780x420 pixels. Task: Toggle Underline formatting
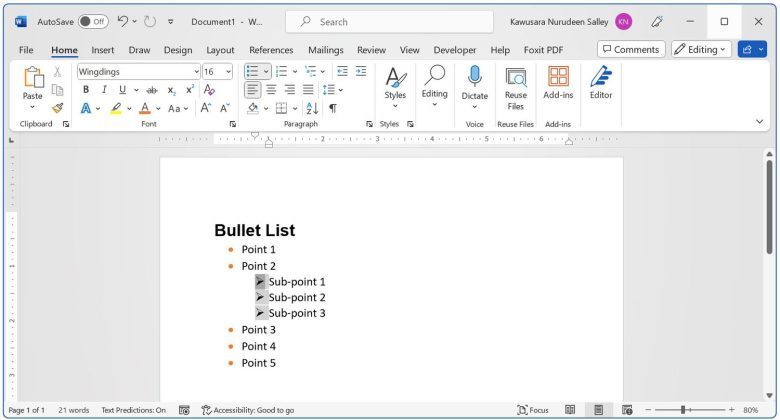tap(122, 90)
